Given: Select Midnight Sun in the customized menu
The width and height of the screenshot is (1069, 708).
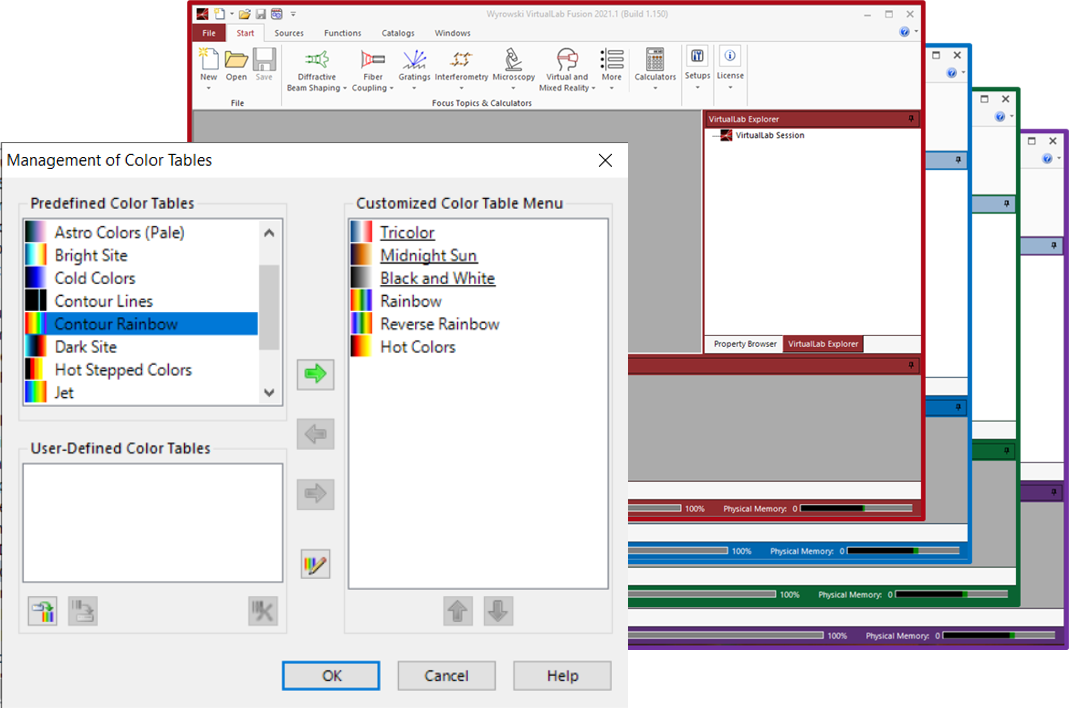Looking at the screenshot, I should [x=428, y=255].
